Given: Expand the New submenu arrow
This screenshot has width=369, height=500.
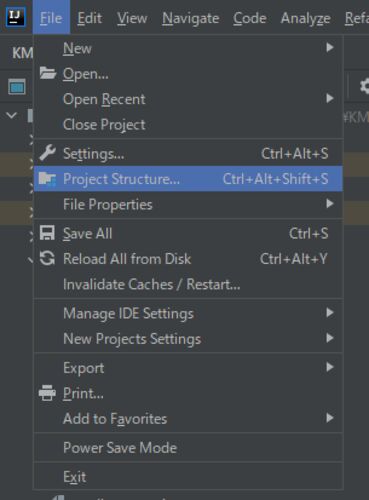Looking at the screenshot, I should [x=330, y=48].
